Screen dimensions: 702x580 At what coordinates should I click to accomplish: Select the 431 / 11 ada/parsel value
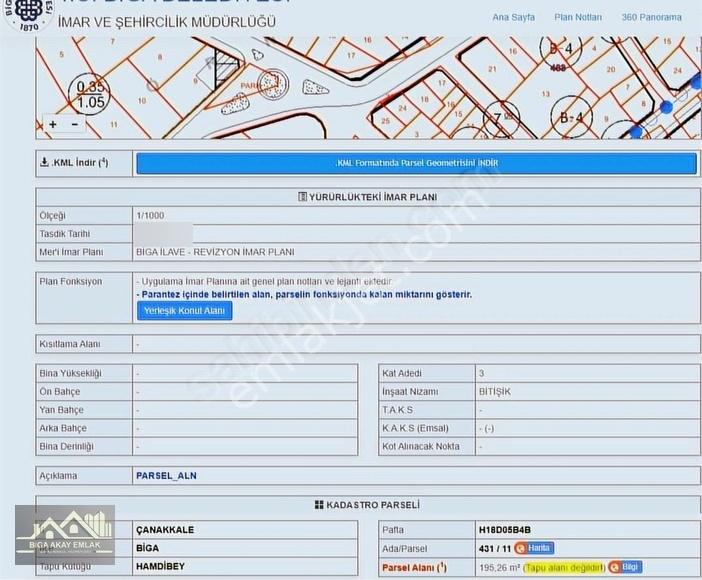(495, 549)
